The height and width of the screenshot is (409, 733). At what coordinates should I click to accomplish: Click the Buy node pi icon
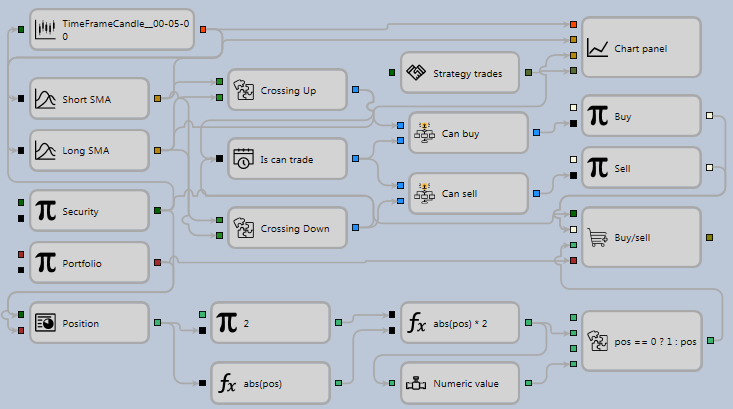598,116
